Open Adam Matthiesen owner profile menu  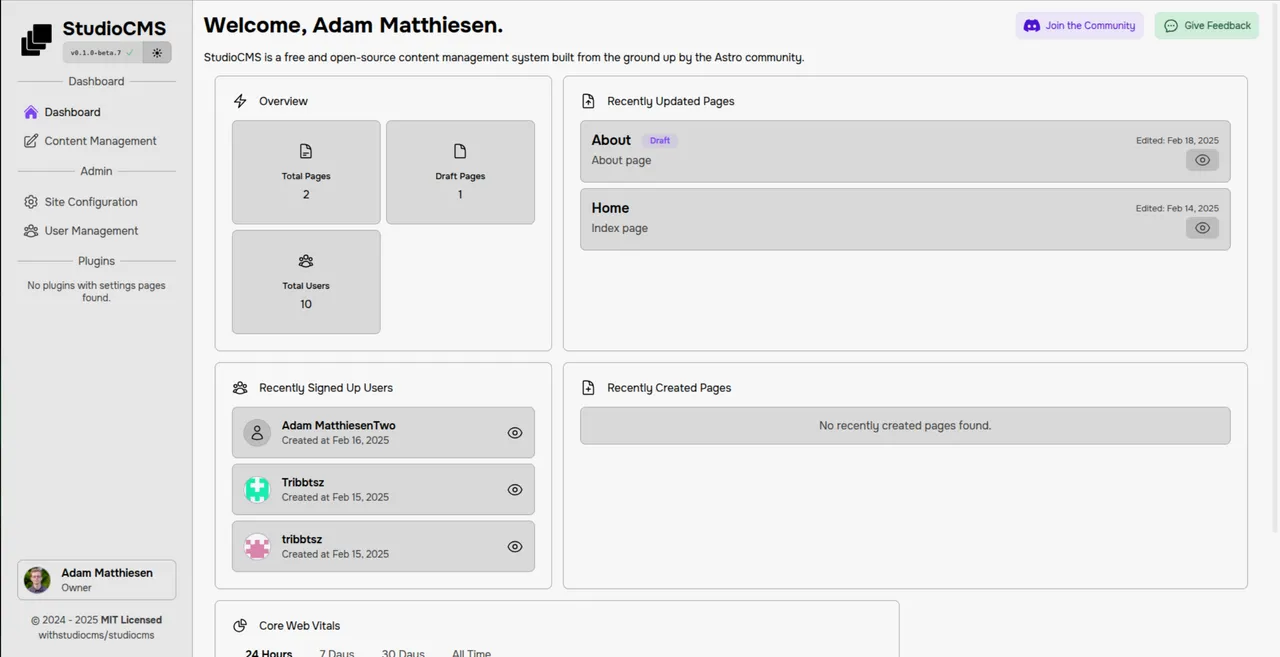coord(97,580)
